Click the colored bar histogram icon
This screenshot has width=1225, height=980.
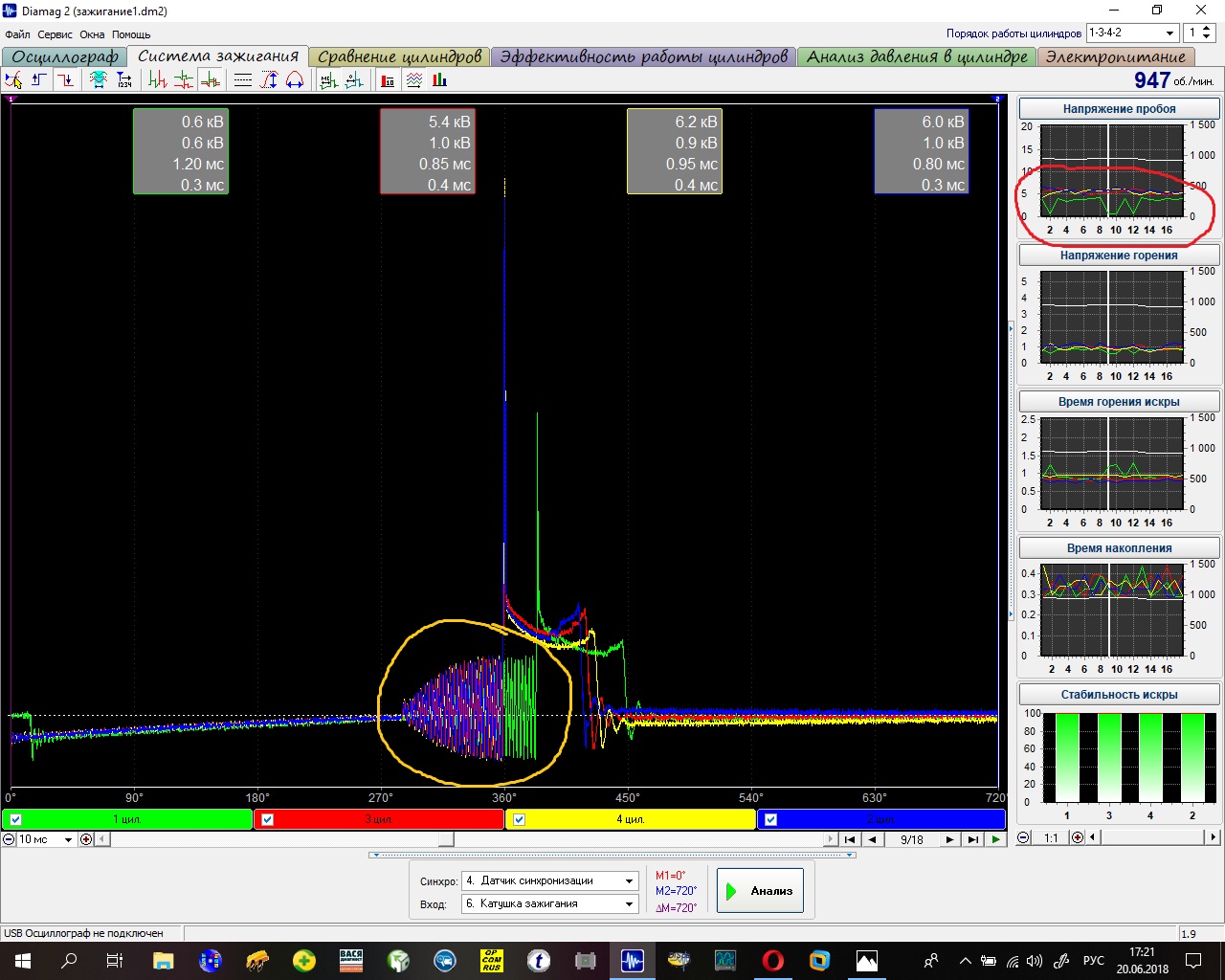click(x=439, y=80)
